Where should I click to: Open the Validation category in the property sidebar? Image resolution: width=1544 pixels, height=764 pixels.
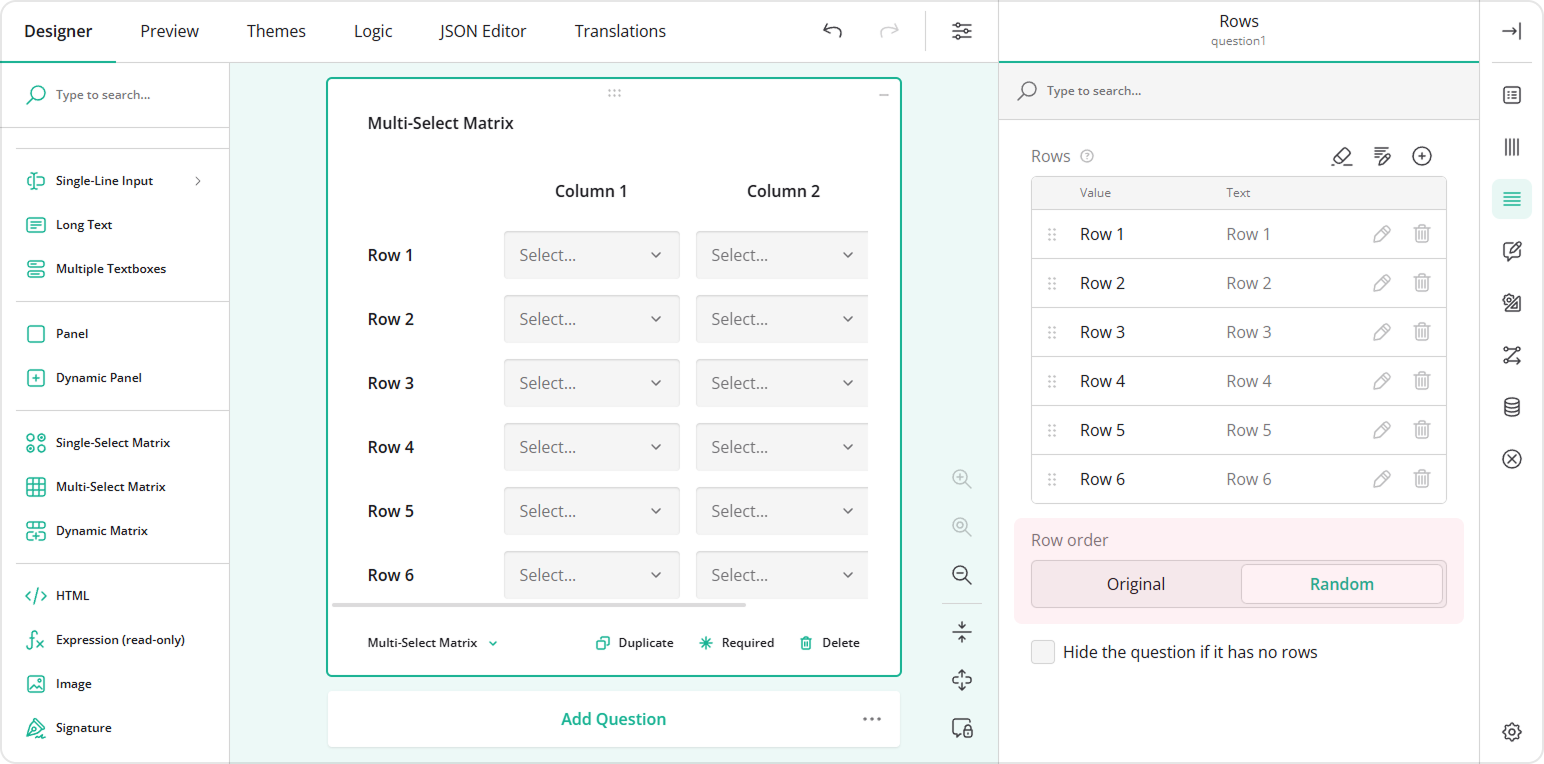coord(1511,459)
